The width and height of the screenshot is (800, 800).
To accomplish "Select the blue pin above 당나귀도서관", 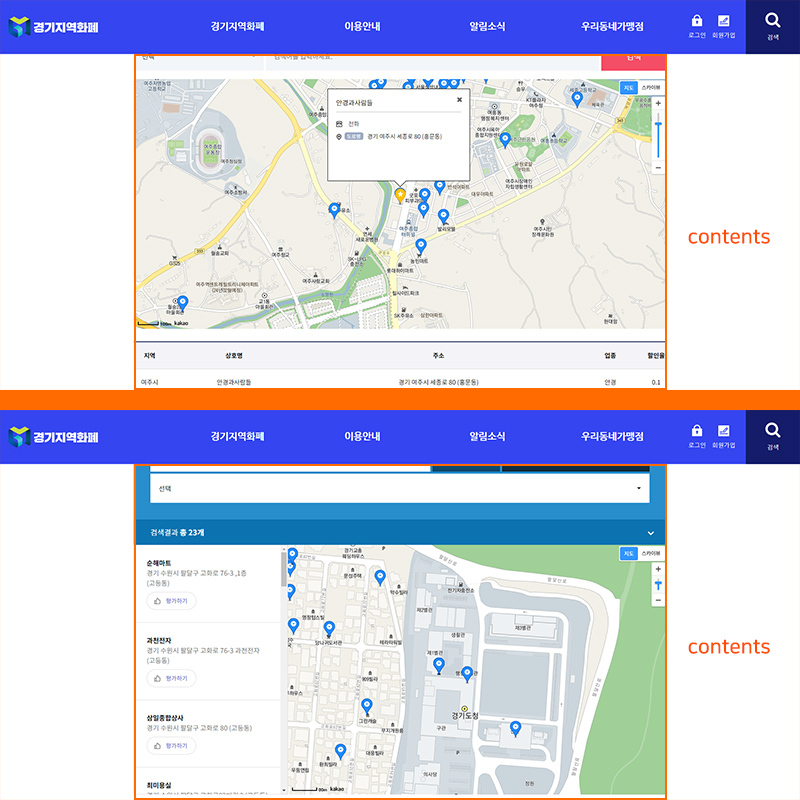I will (x=329, y=629).
